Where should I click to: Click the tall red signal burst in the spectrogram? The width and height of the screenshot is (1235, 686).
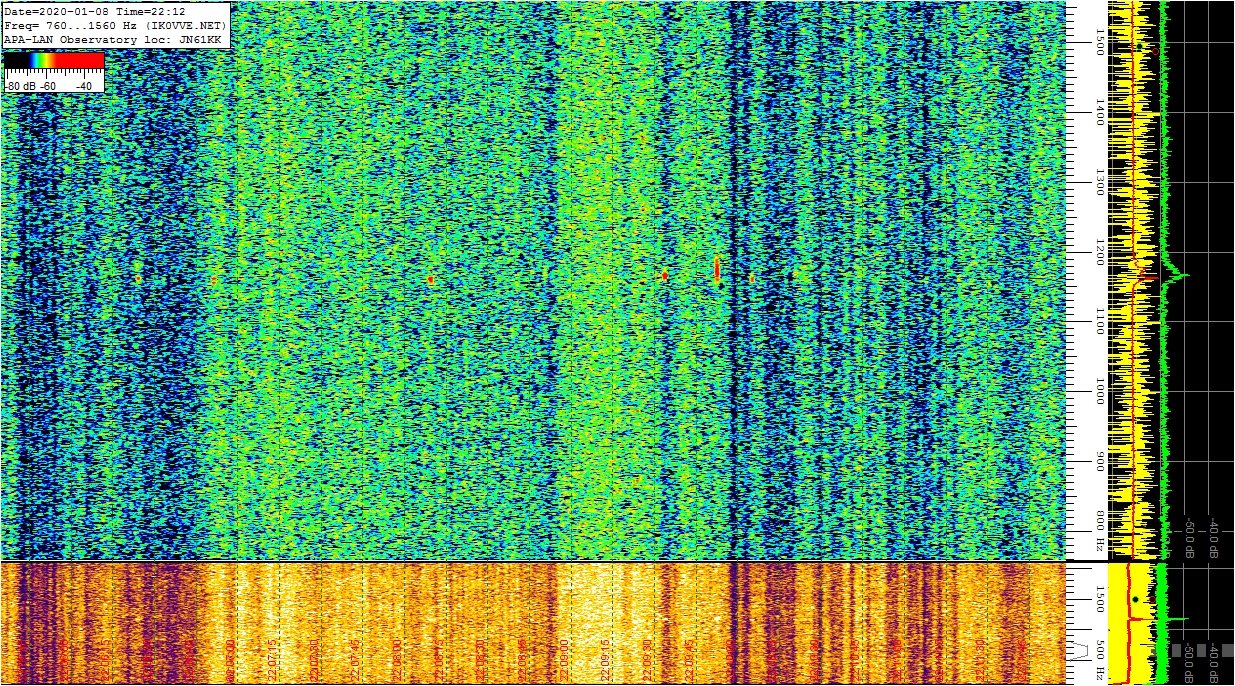(717, 268)
